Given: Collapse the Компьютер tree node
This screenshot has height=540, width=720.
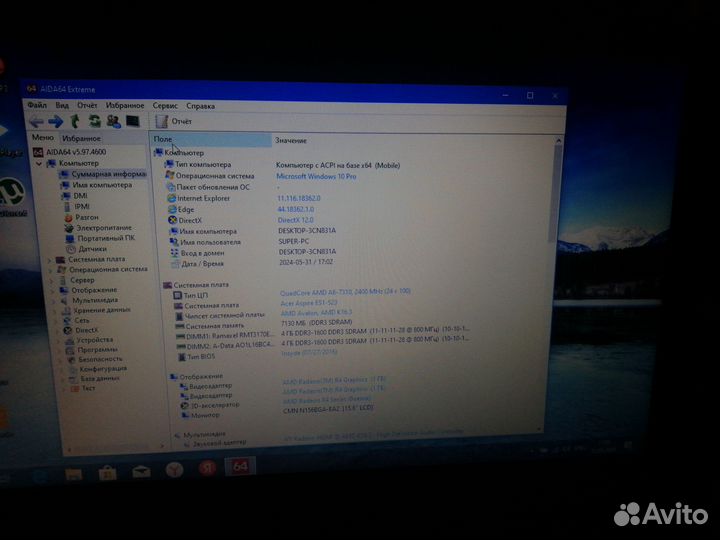Looking at the screenshot, I should [x=38, y=163].
